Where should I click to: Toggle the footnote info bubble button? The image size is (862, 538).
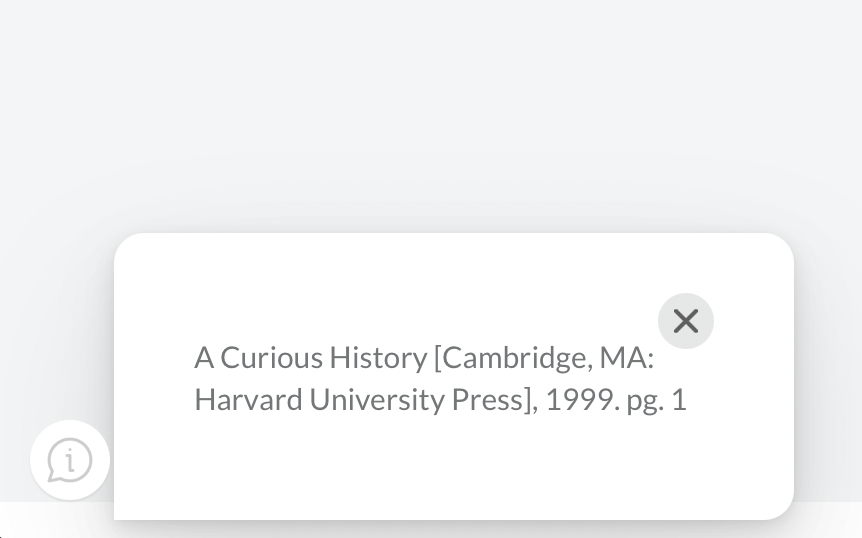point(70,460)
